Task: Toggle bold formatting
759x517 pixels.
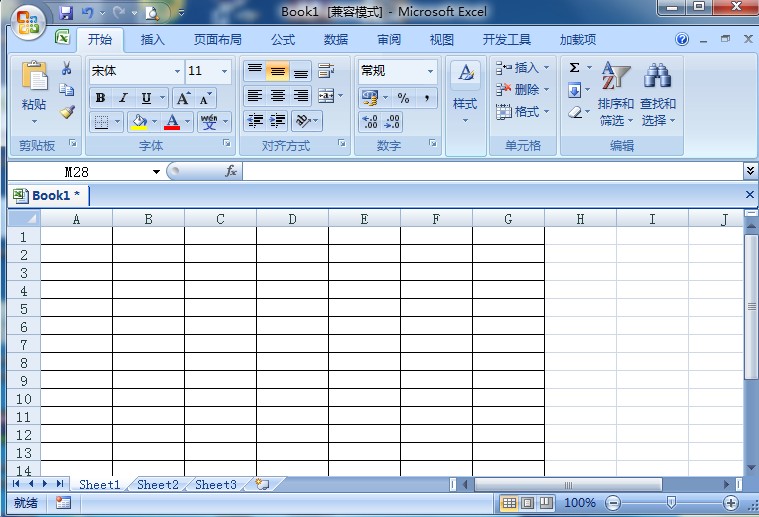Action: point(100,98)
